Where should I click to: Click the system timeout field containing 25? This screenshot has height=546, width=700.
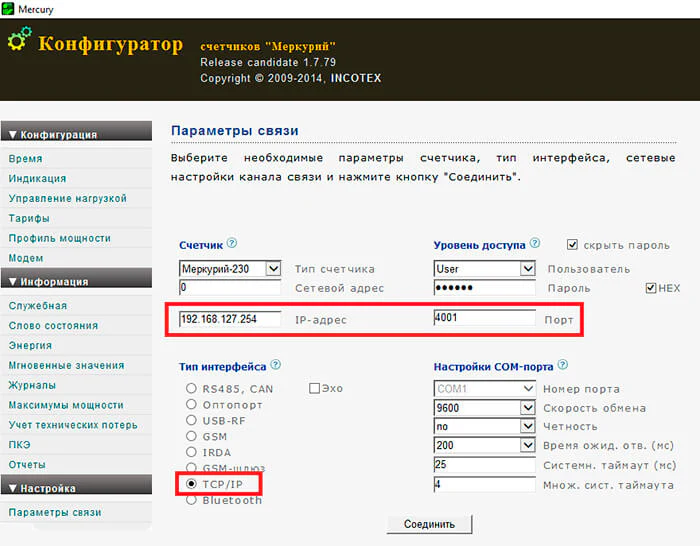(484, 464)
